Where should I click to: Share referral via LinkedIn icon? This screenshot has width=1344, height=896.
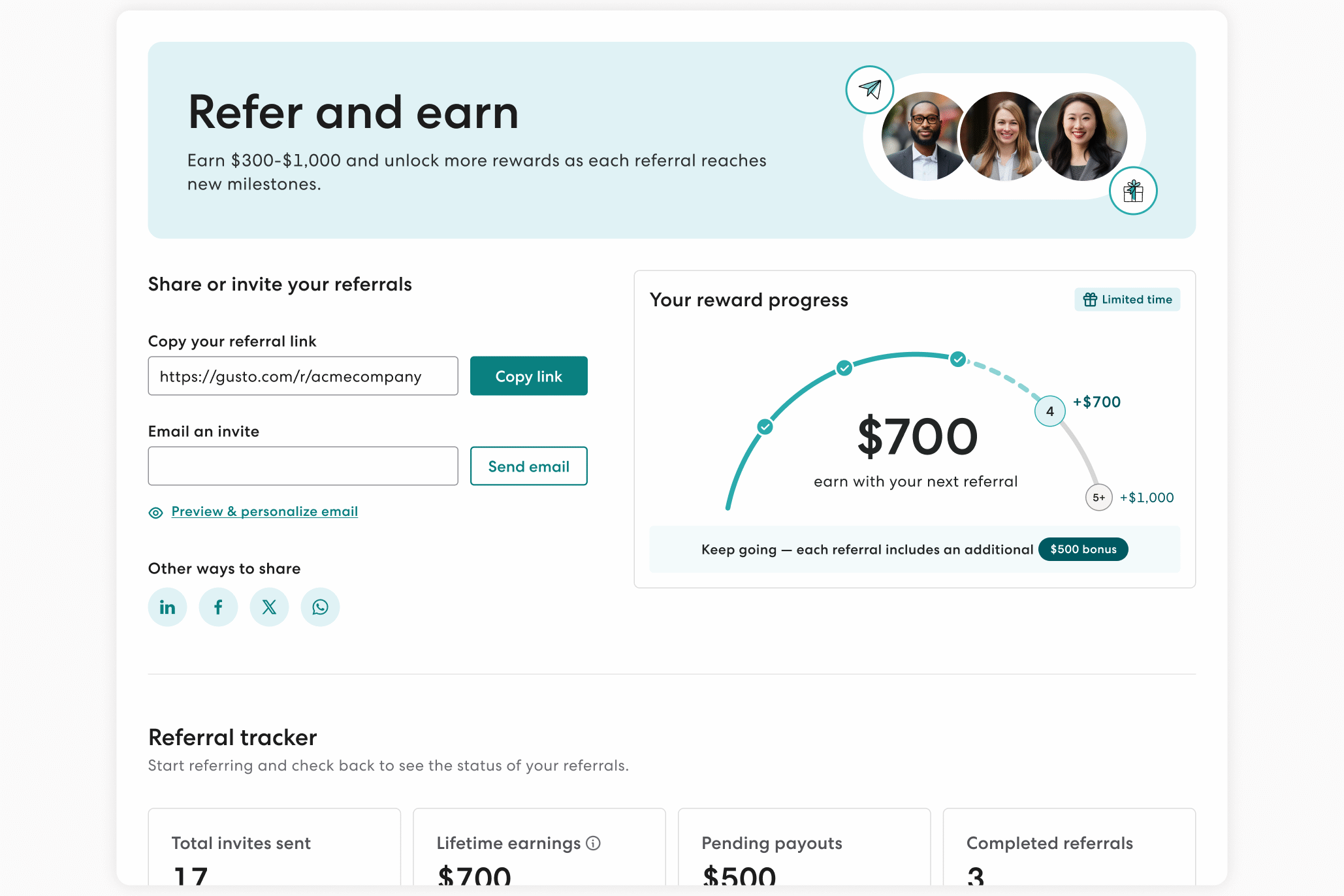pos(167,607)
